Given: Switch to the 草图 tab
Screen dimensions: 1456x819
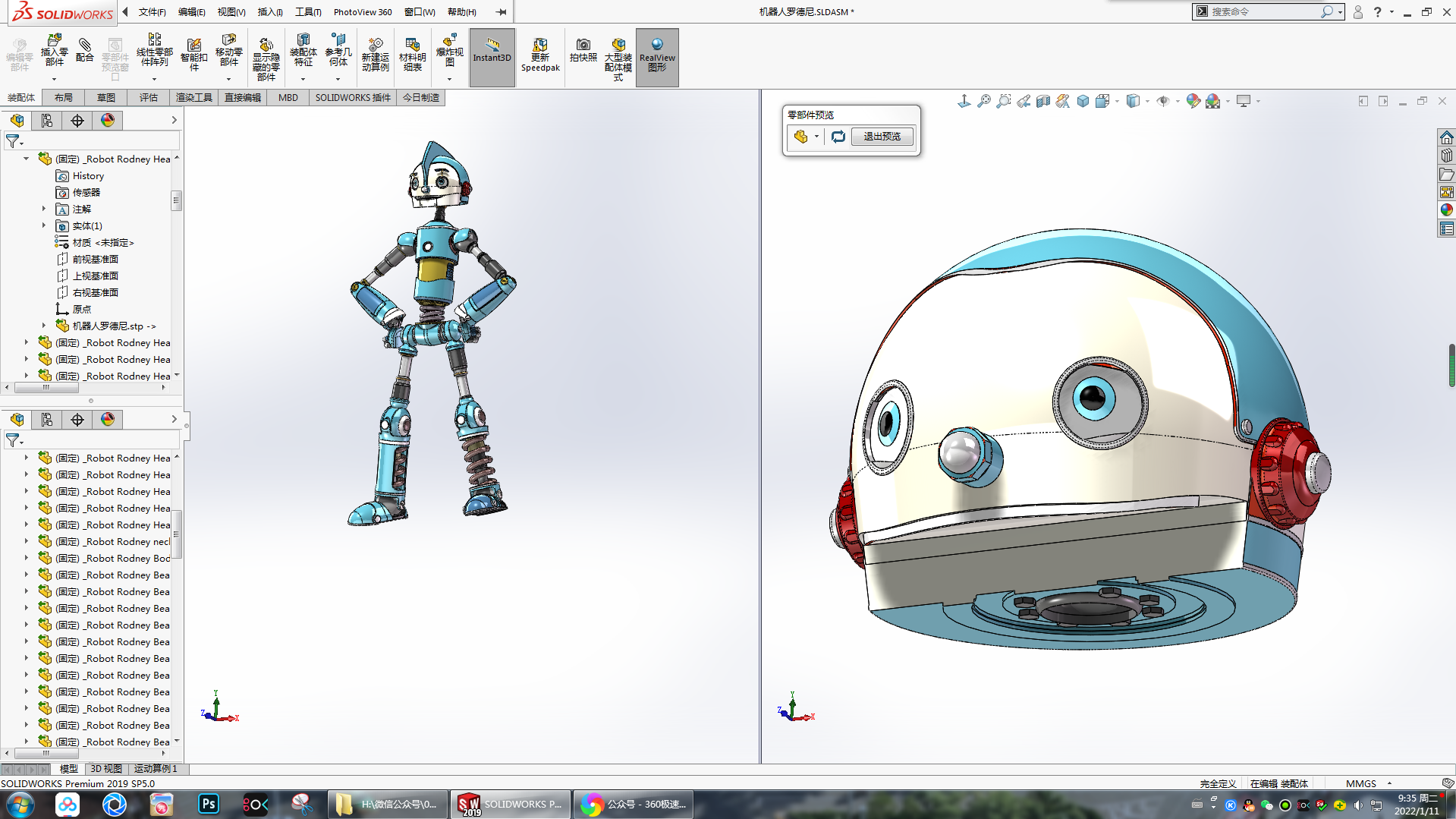Looking at the screenshot, I should point(106,97).
